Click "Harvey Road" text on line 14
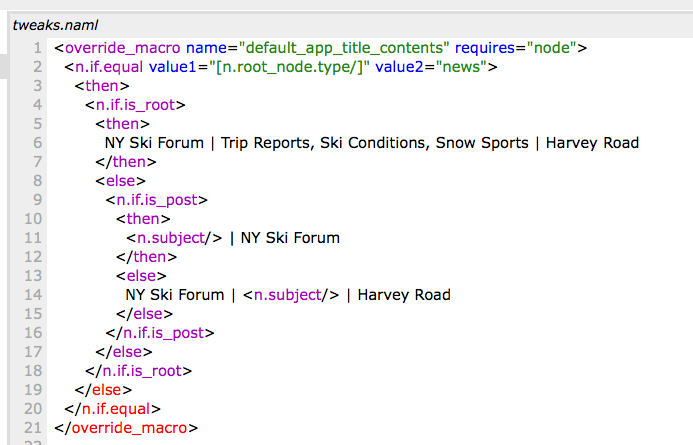693x445 pixels. pos(404,295)
